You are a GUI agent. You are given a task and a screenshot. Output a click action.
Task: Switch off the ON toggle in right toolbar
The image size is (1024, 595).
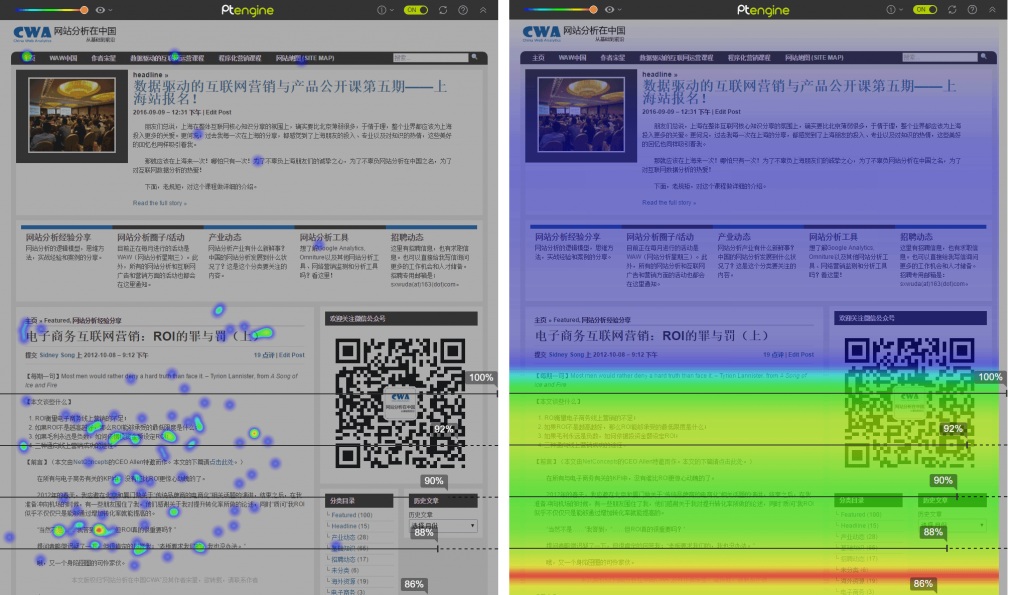(x=925, y=10)
